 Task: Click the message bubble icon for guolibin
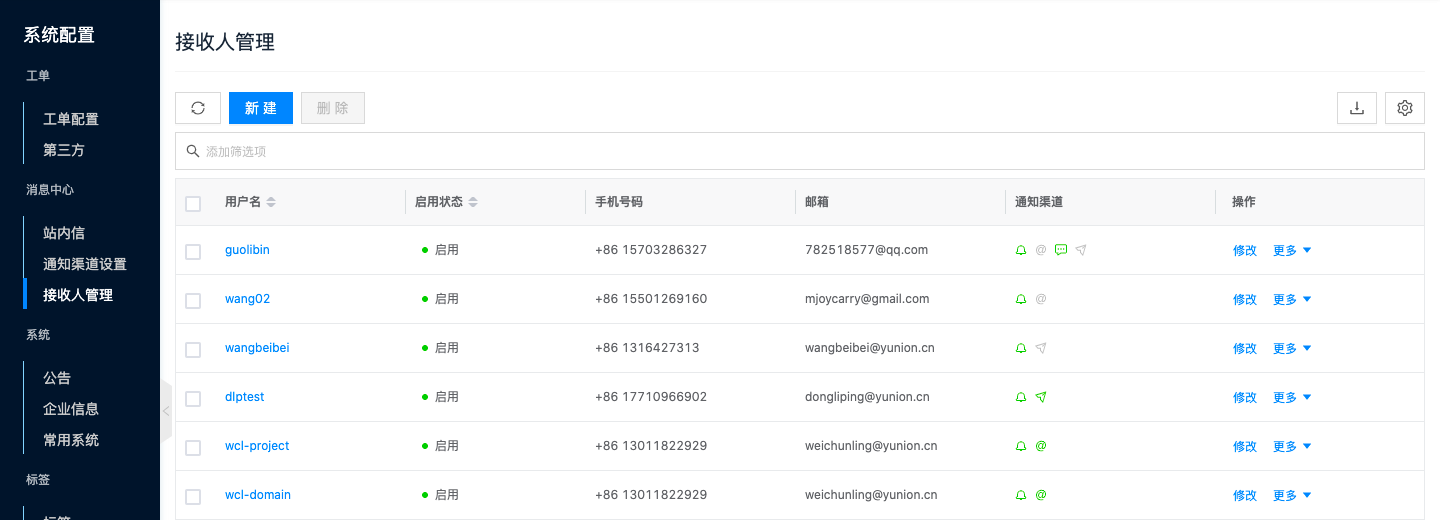(1061, 250)
